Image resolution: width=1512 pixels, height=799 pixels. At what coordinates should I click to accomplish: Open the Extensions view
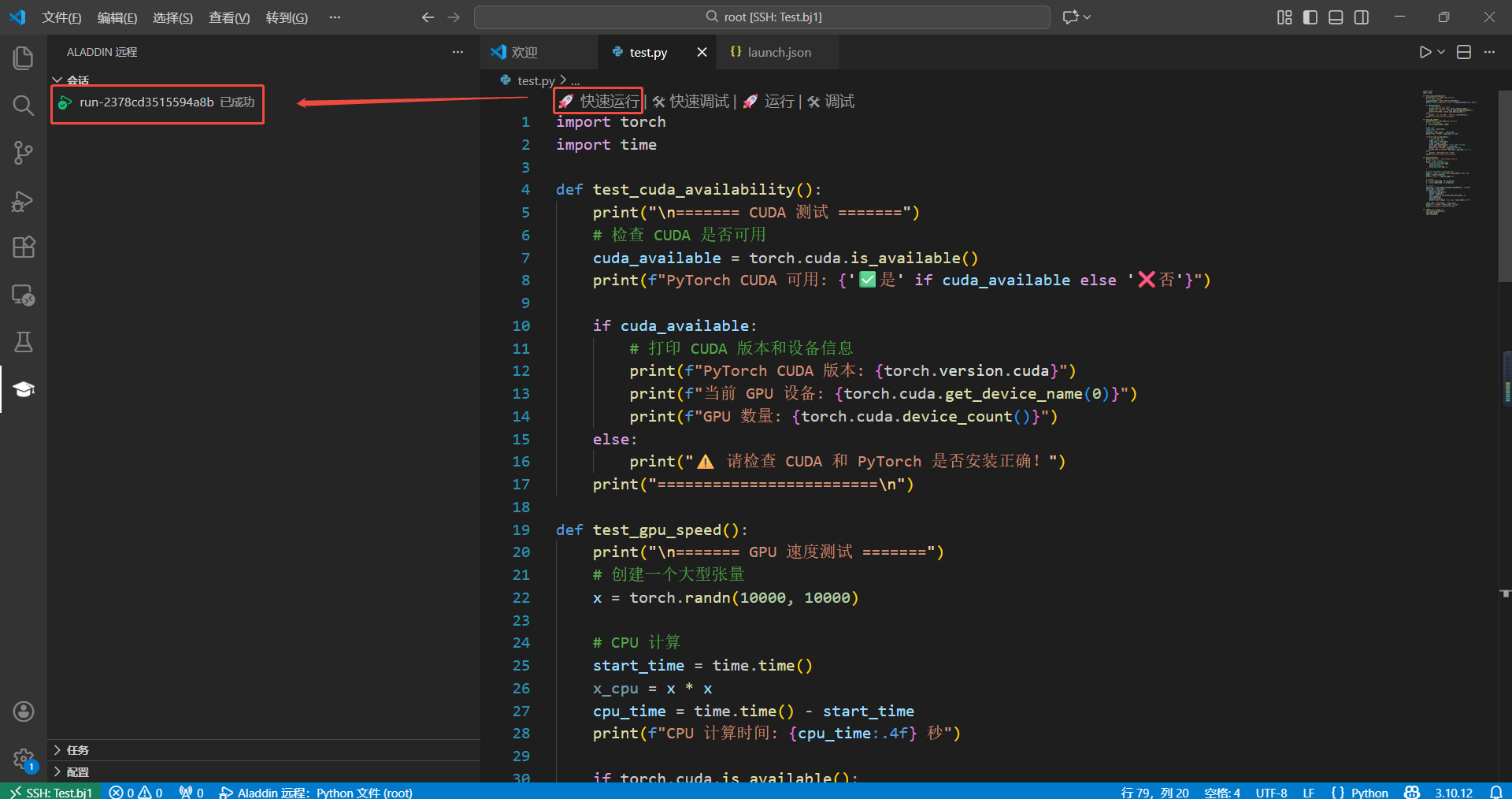[x=24, y=247]
